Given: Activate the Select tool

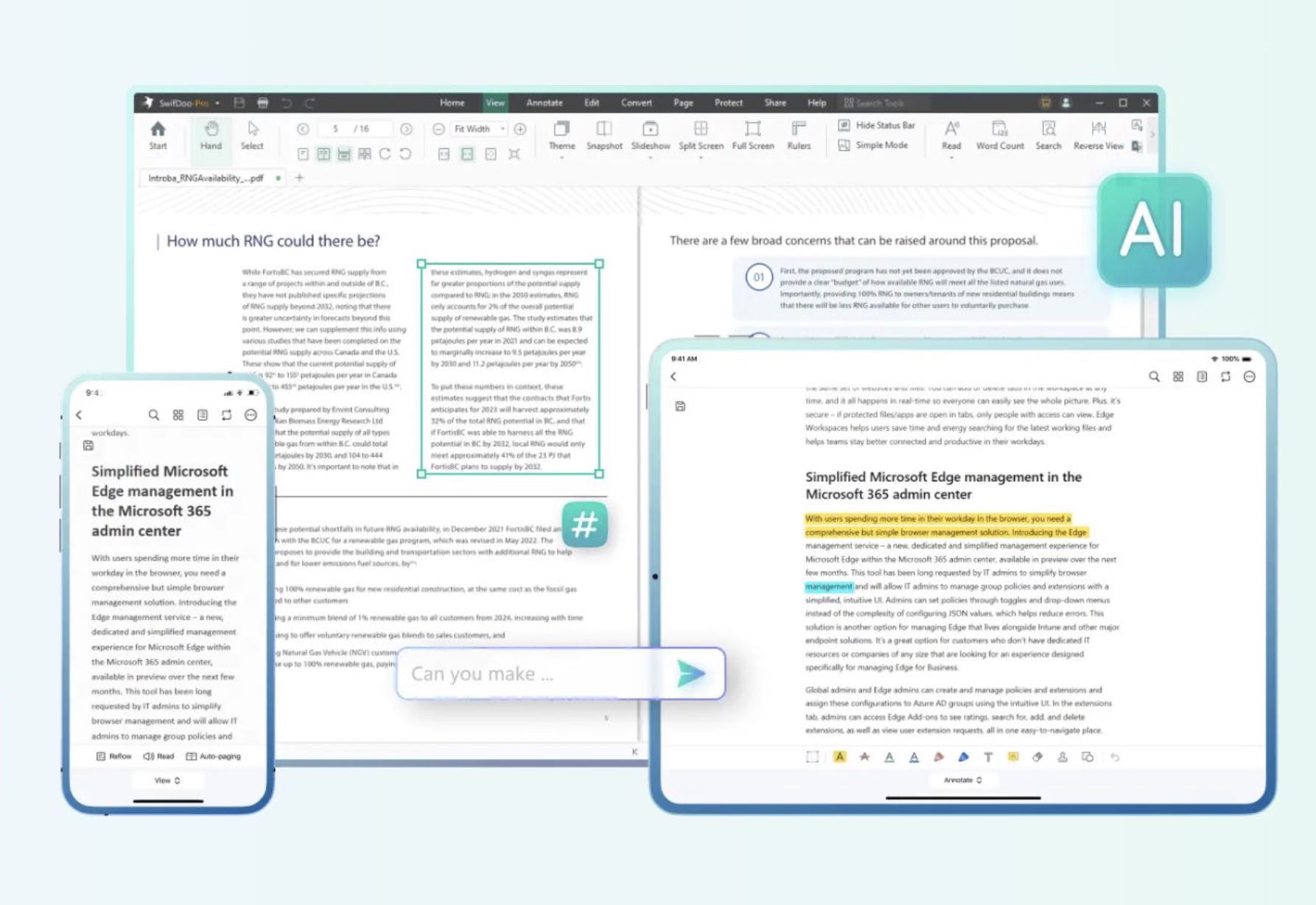Looking at the screenshot, I should coord(253,135).
